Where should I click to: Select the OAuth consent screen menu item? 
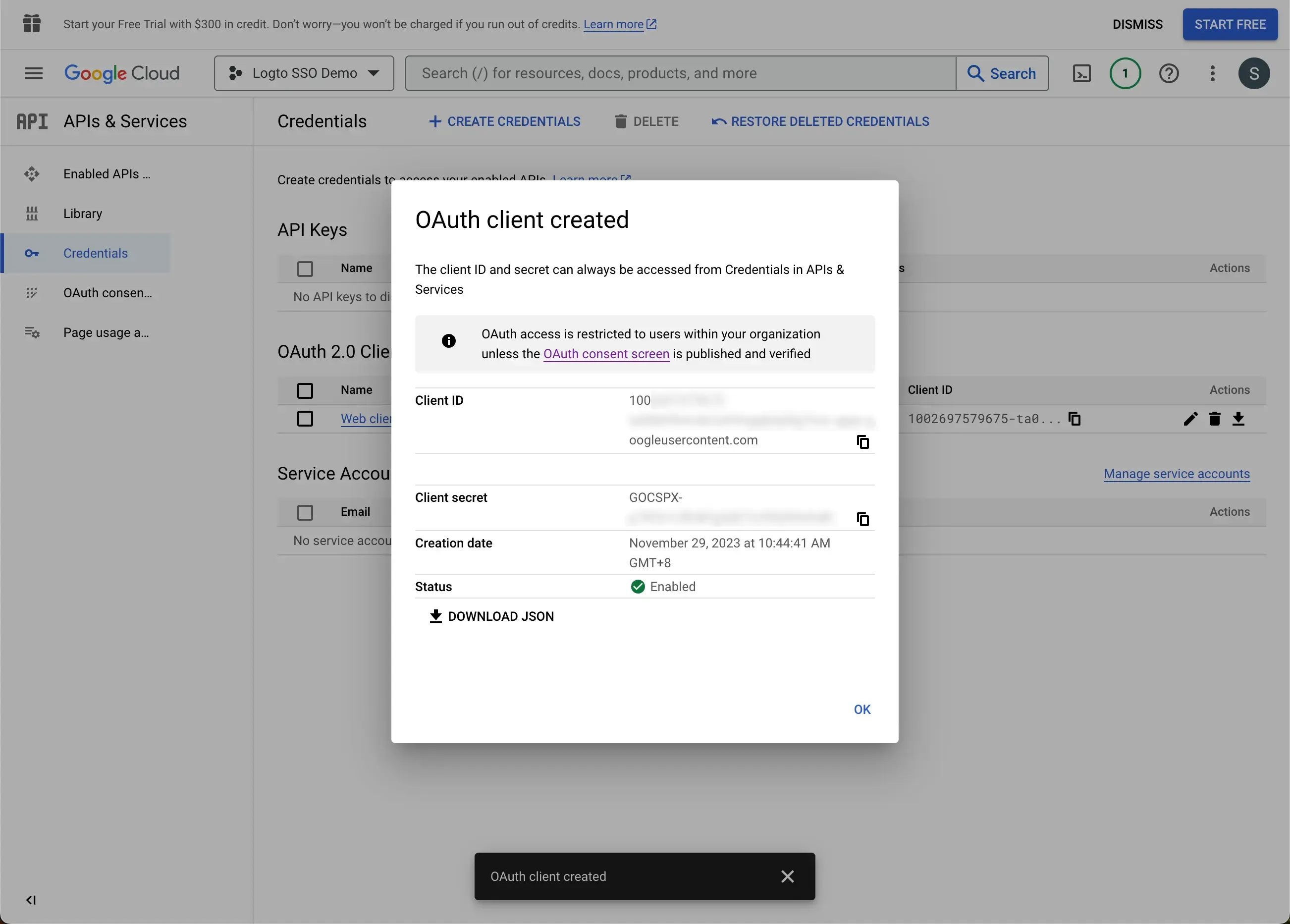coord(107,293)
